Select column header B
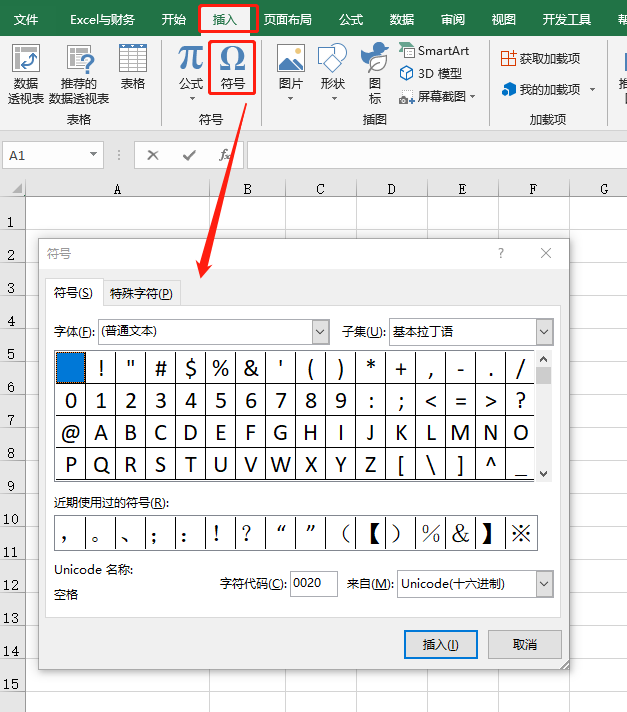This screenshot has height=712, width=627. (x=247, y=189)
